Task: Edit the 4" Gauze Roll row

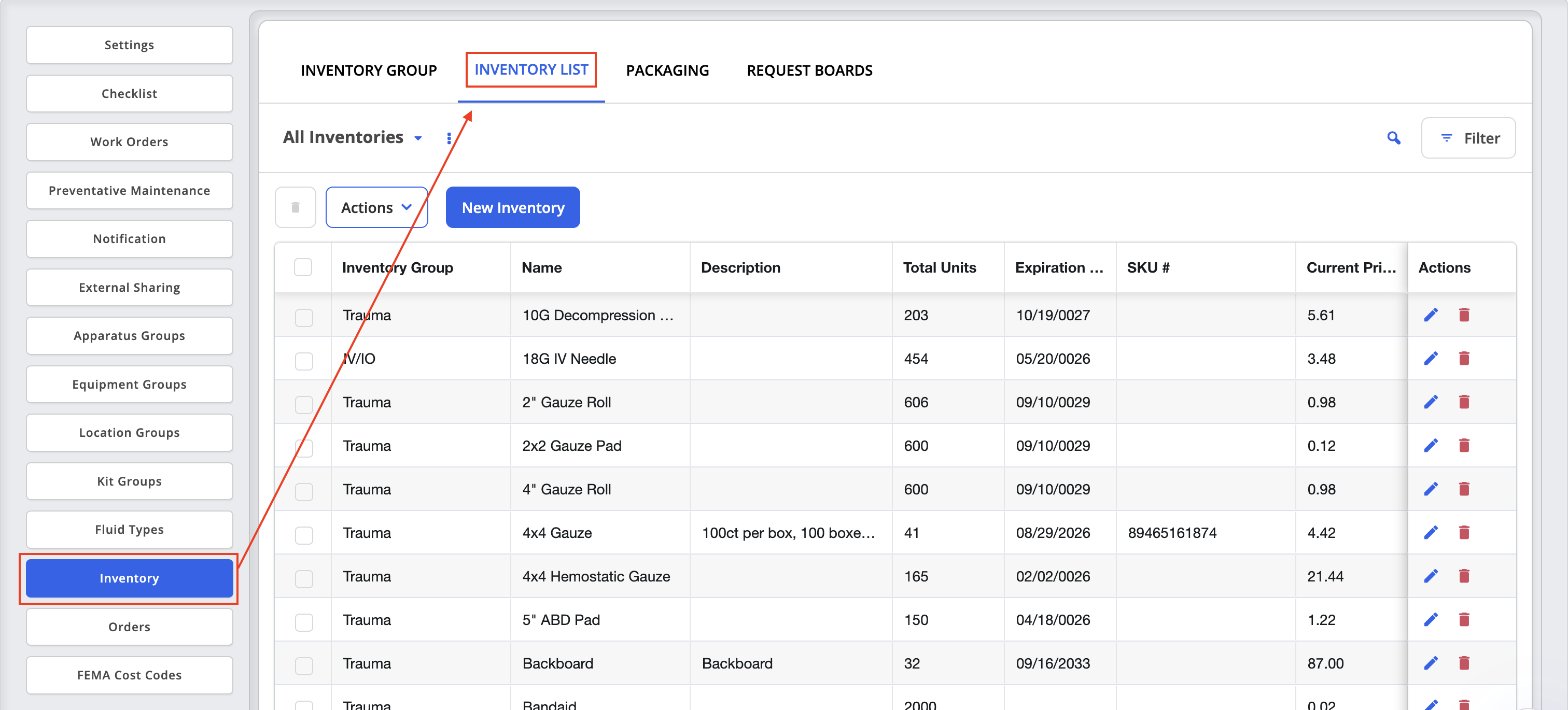Action: click(1431, 489)
